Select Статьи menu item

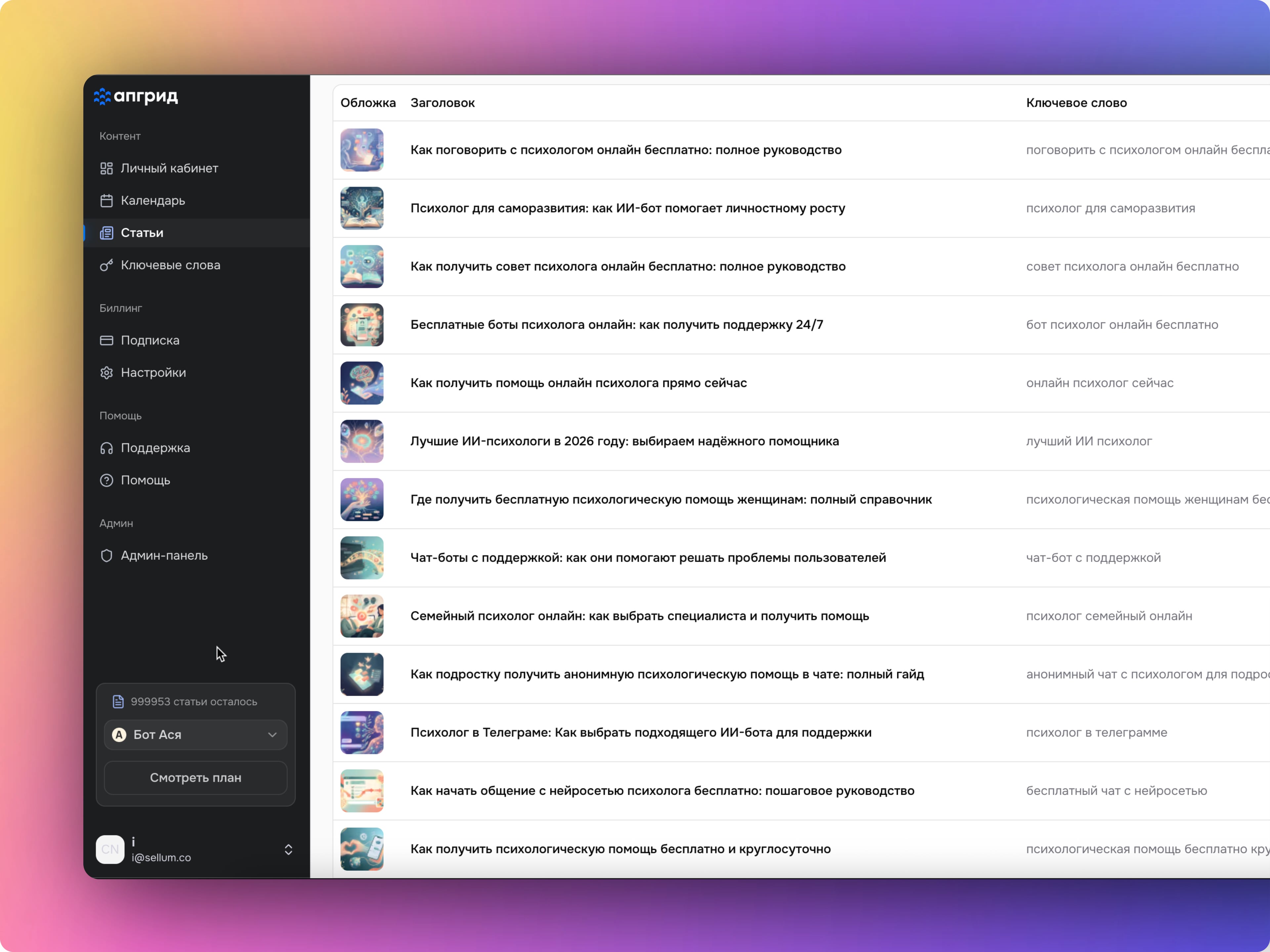point(196,233)
